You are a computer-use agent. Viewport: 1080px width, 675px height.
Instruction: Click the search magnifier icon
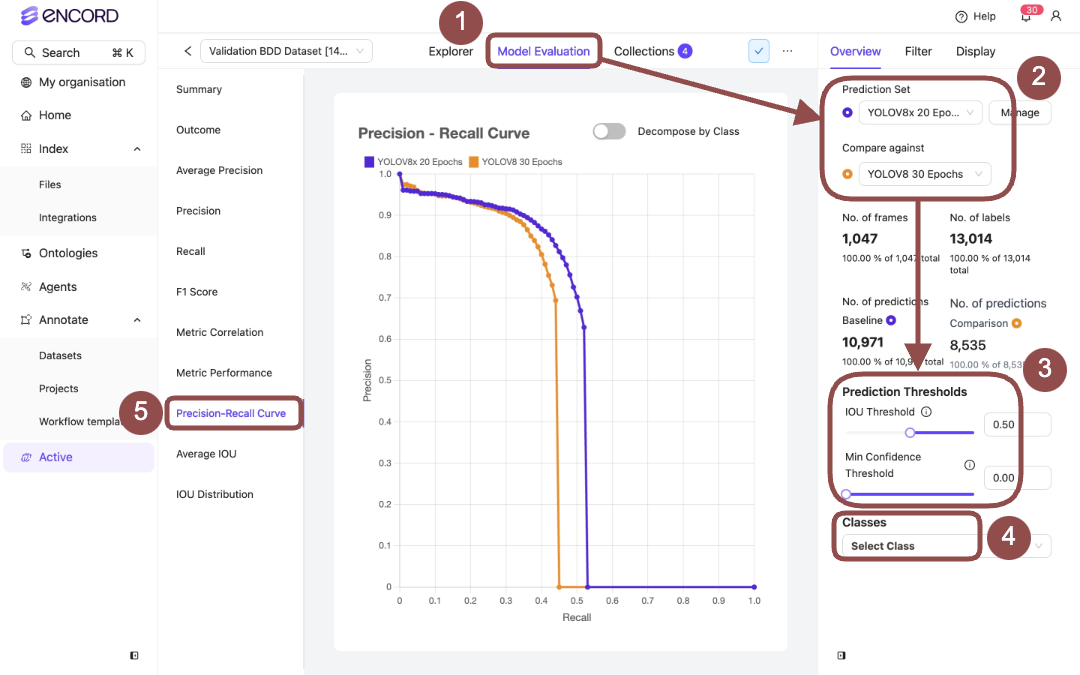(x=30, y=52)
